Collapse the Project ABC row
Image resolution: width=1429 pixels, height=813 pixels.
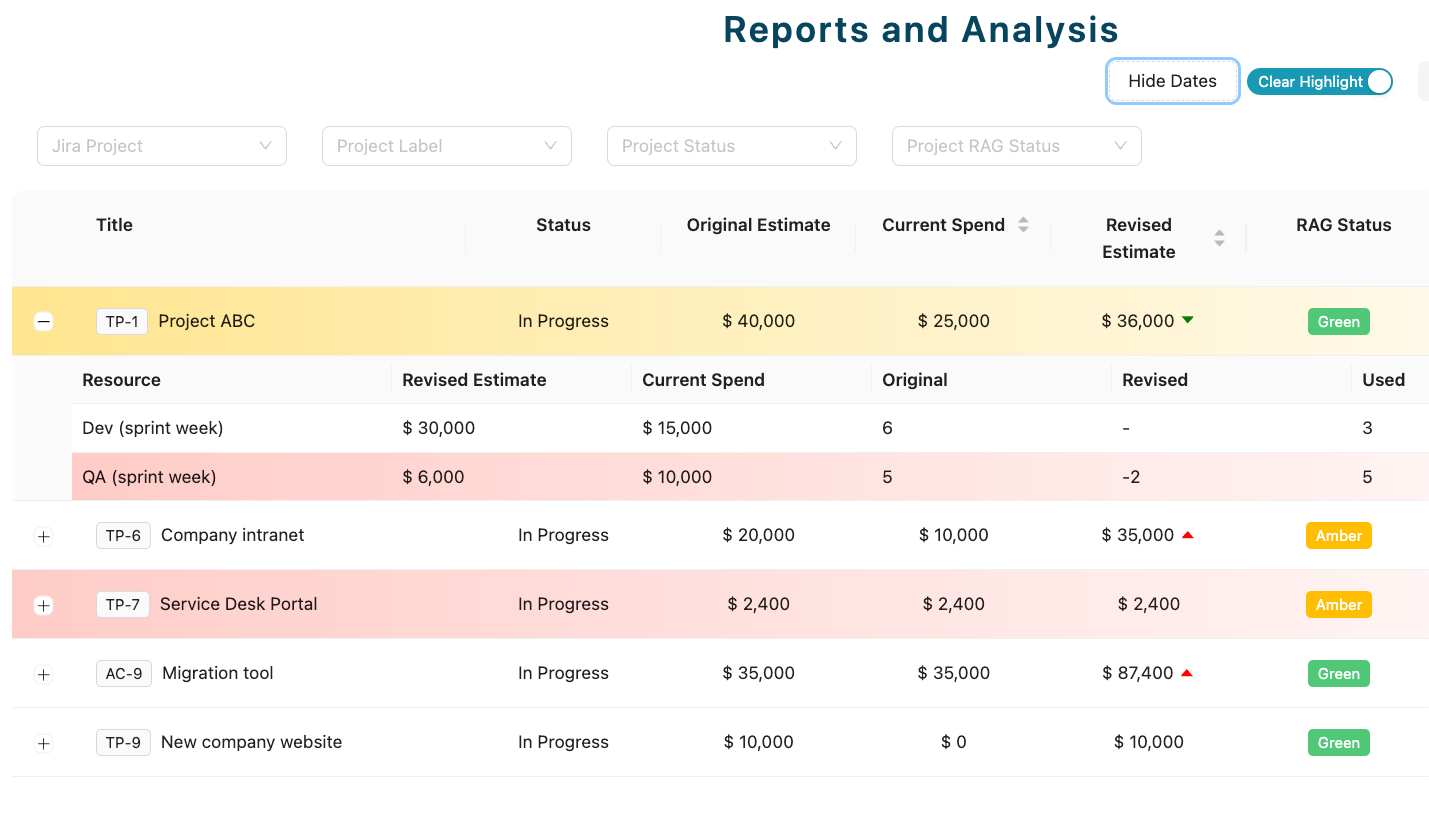(43, 321)
